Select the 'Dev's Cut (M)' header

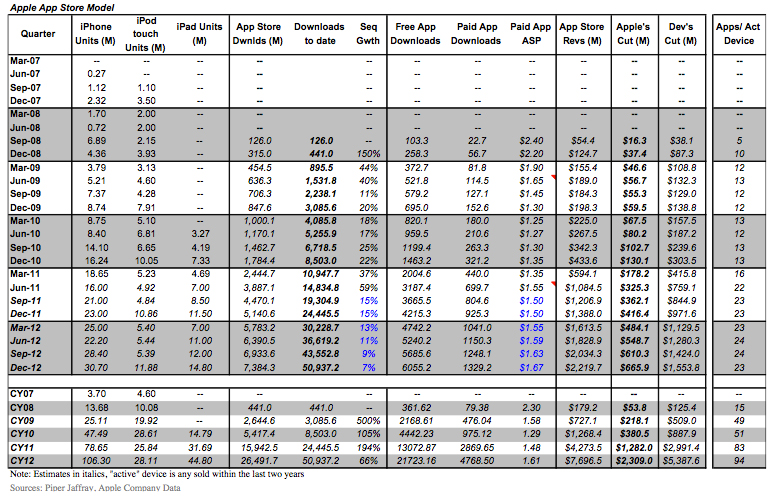click(x=681, y=34)
